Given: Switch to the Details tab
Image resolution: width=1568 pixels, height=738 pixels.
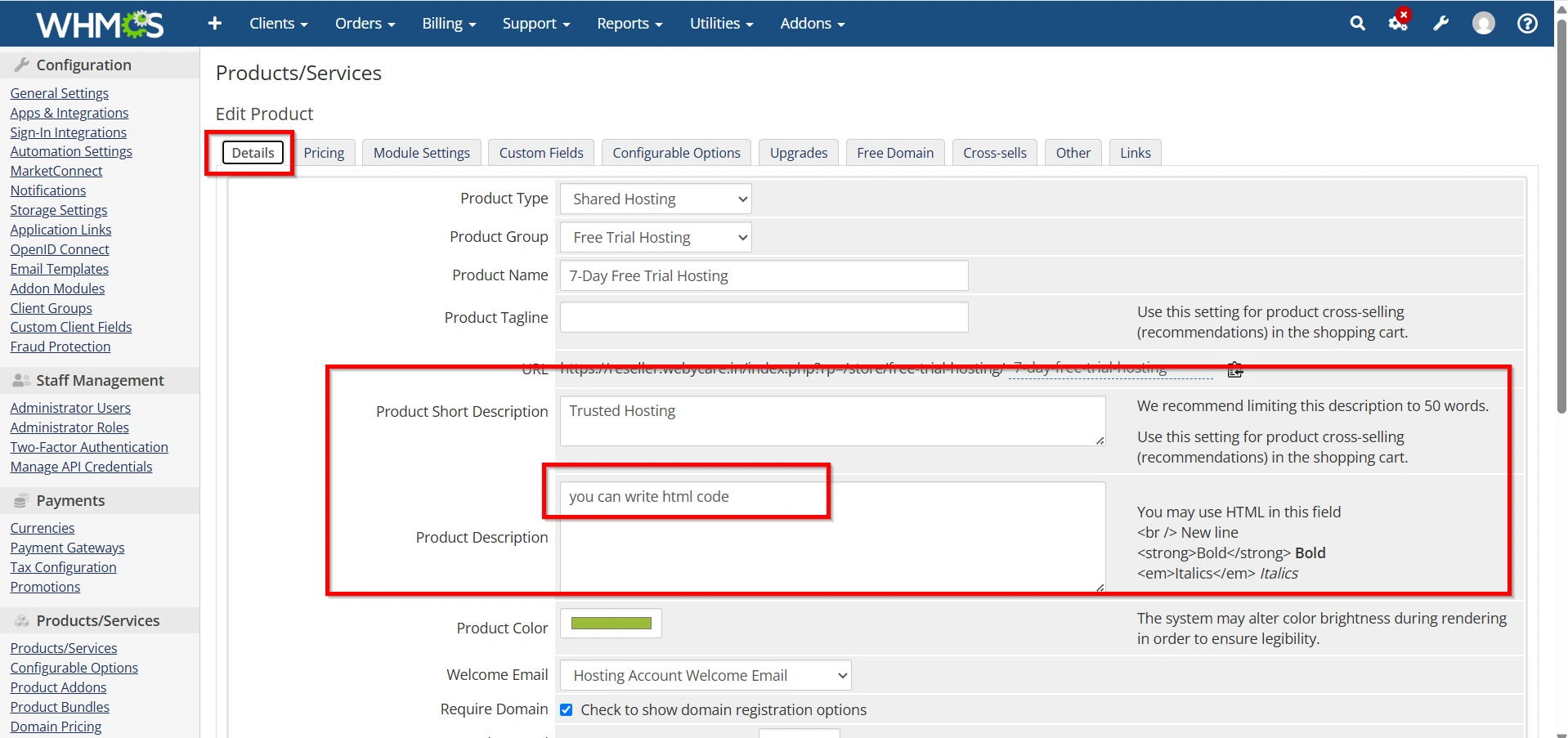Looking at the screenshot, I should (253, 153).
